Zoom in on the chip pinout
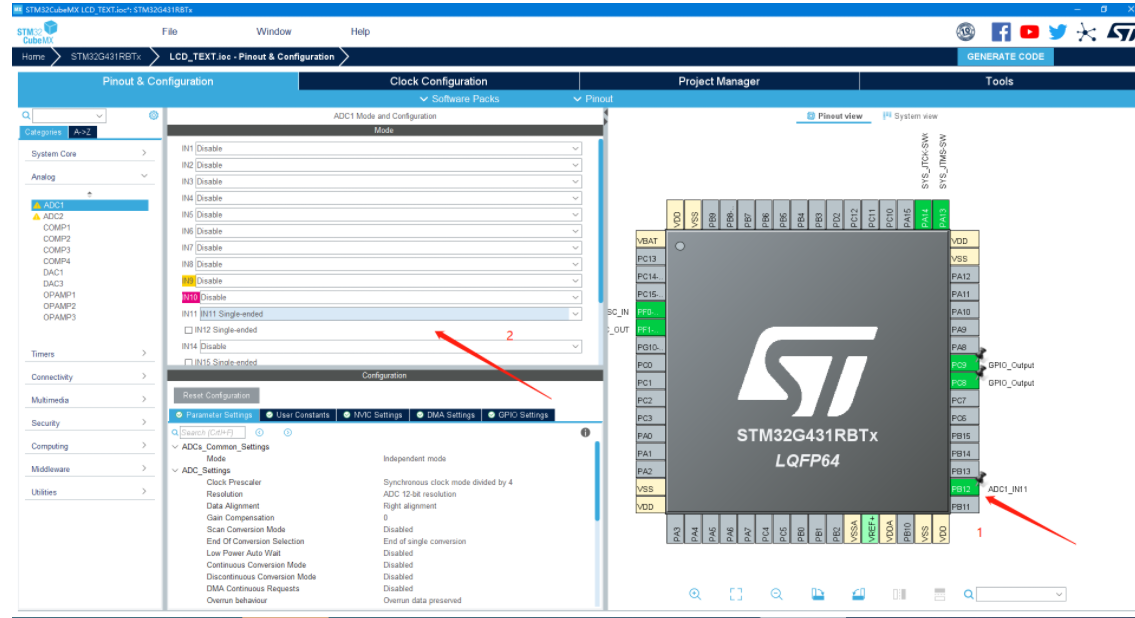Viewport: 1135px width, 618px height. pyautogui.click(x=695, y=594)
